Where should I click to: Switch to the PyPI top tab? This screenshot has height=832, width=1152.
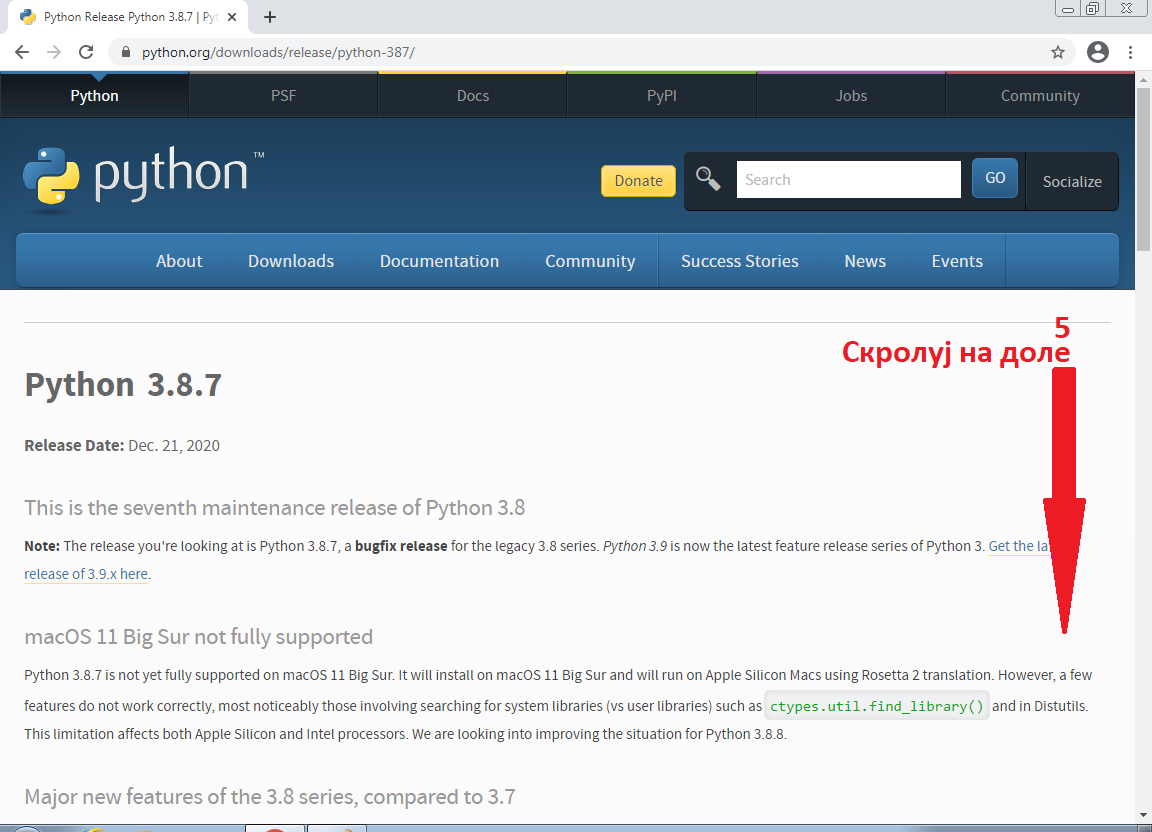pos(662,96)
